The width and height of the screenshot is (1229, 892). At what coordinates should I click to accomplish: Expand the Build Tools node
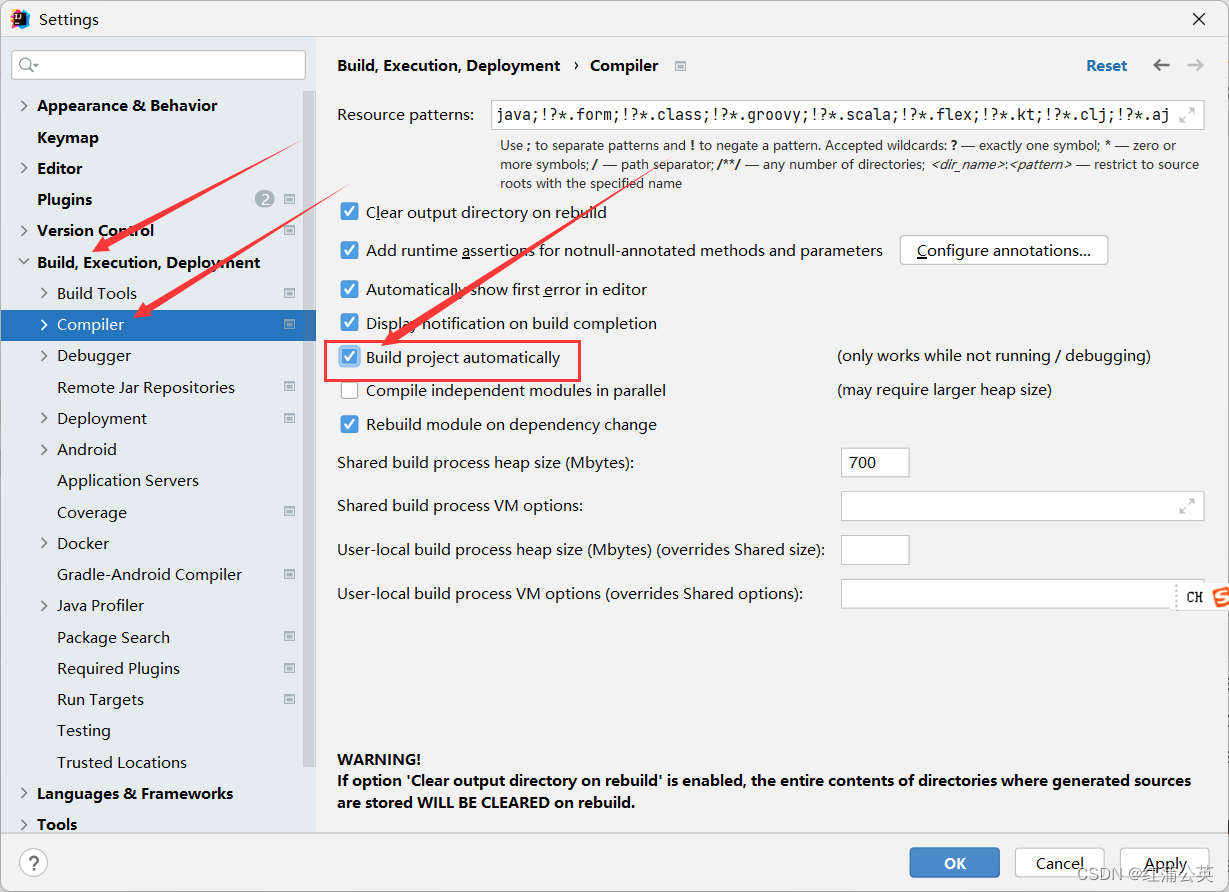(x=44, y=293)
